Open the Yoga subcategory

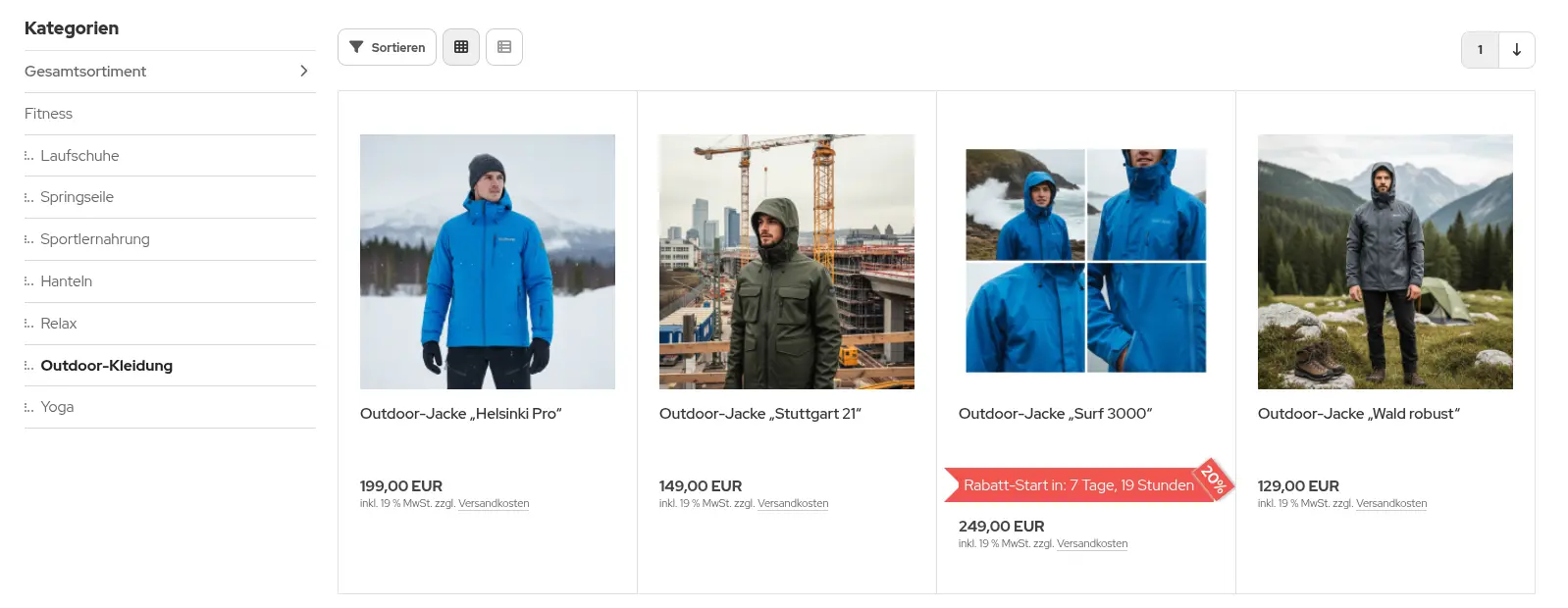[57, 407]
